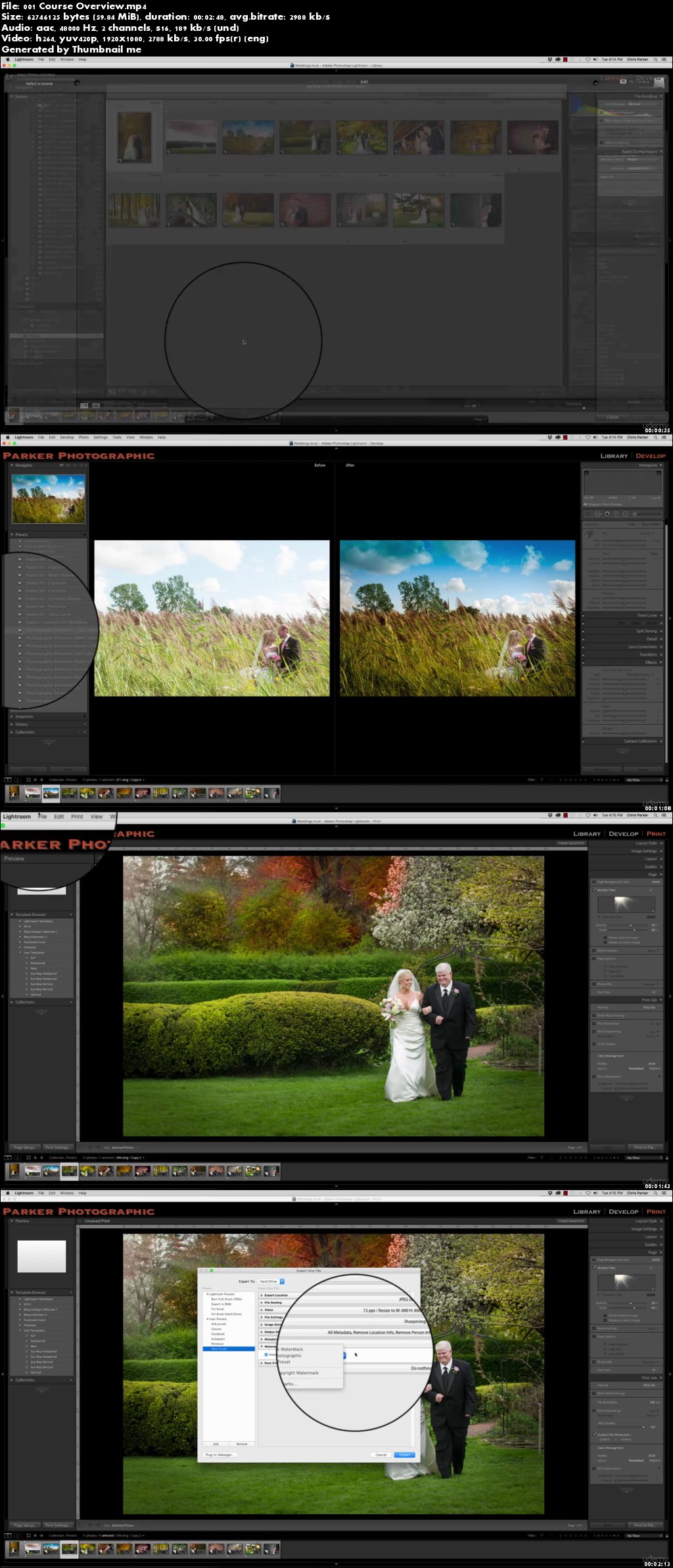The height and width of the screenshot is (1568, 673).
Task: Switch to Library module in 00:01:08 frame
Action: [614, 455]
